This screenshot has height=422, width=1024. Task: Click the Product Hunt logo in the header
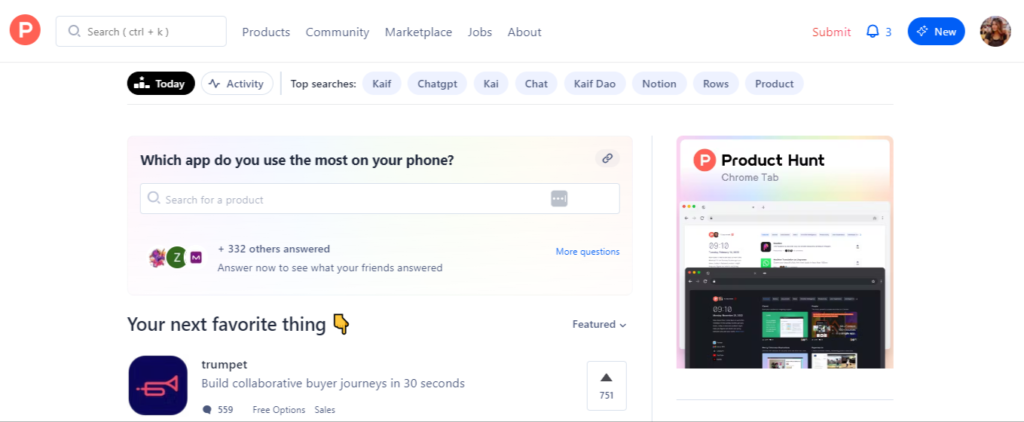(25, 31)
